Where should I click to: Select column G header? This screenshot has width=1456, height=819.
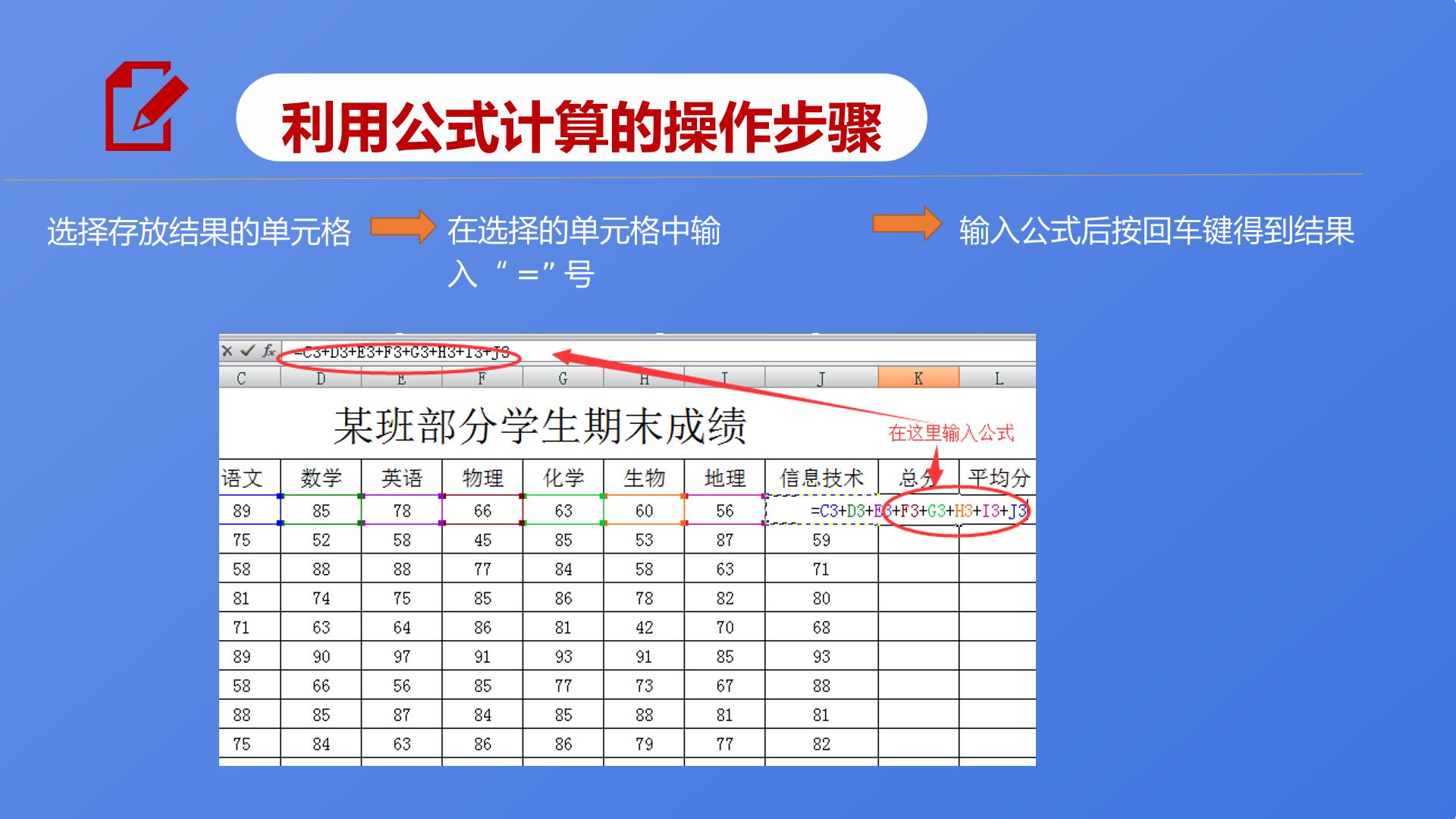[x=563, y=378]
